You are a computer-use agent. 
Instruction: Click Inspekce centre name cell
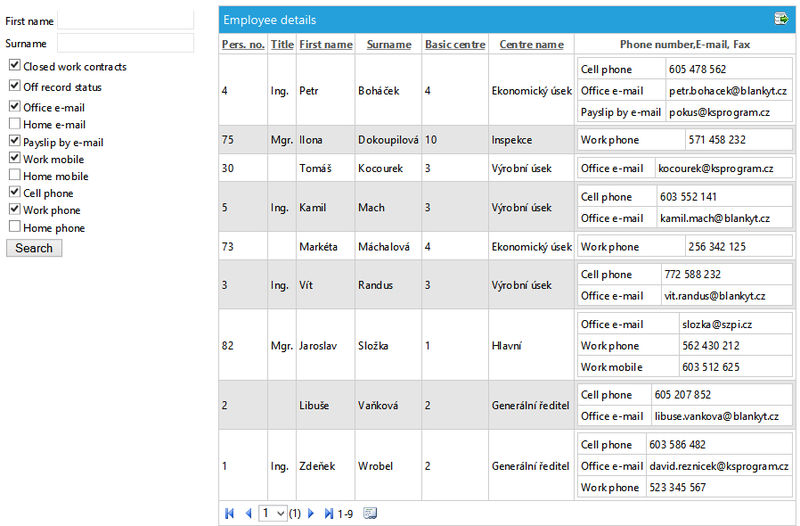pos(531,140)
